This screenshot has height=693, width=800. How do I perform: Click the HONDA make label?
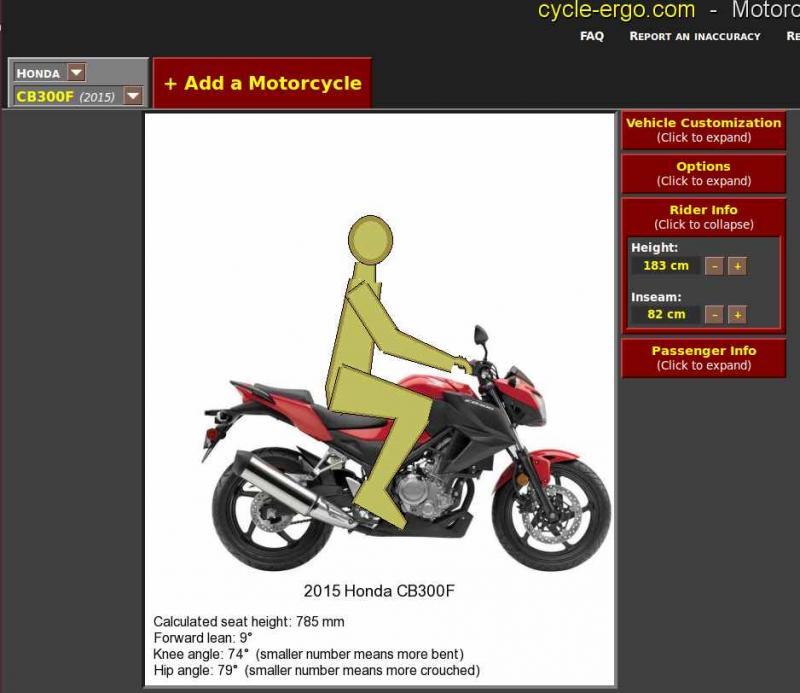38,73
